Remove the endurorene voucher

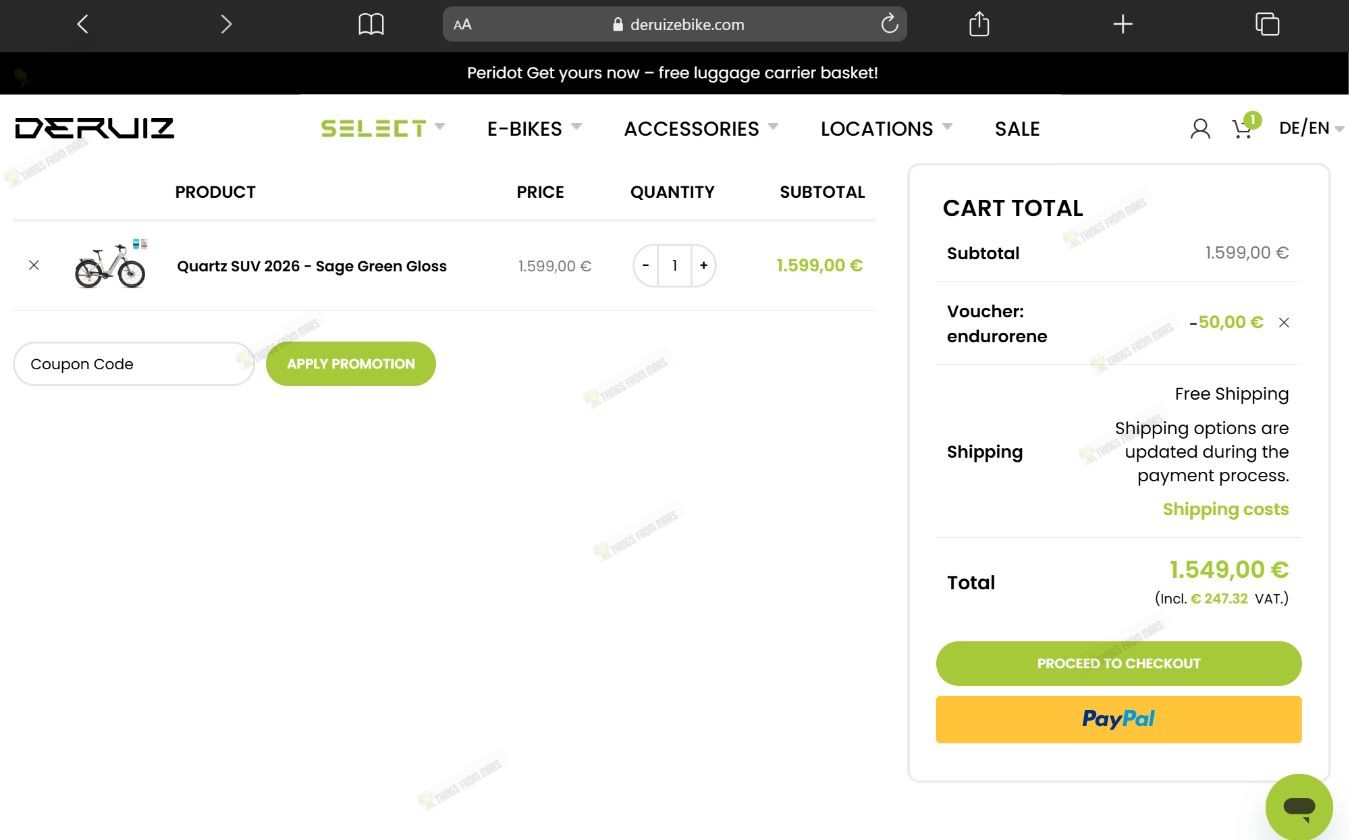[x=1284, y=322]
